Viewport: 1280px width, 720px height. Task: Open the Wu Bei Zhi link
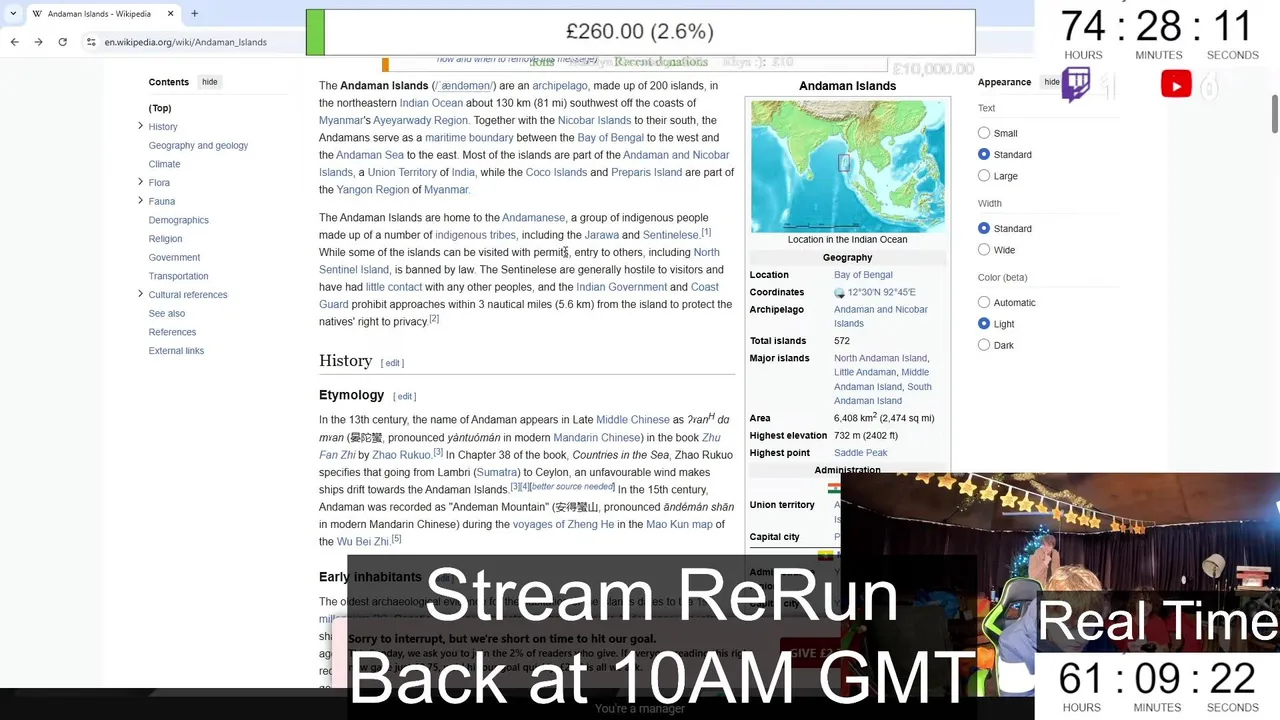(362, 542)
